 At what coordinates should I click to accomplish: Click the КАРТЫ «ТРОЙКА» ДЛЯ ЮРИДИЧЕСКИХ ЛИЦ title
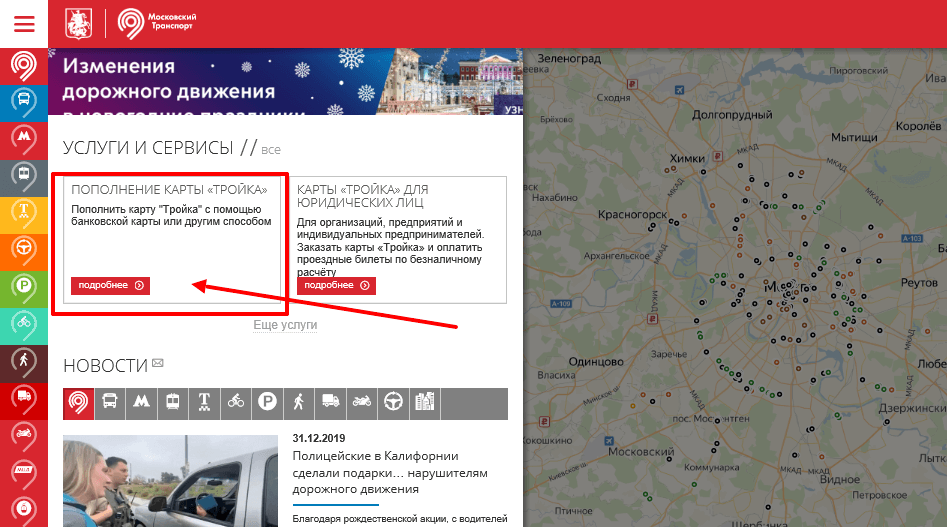pos(362,196)
